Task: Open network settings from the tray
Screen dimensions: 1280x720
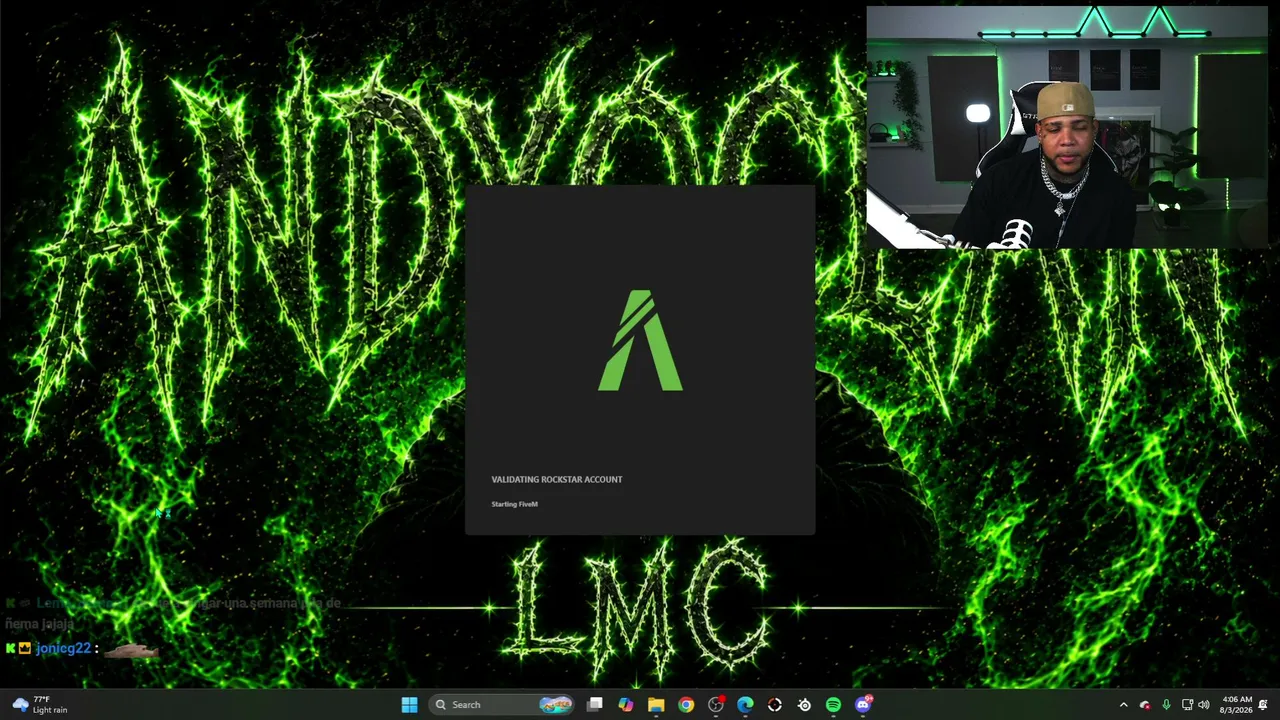Action: coord(1187,705)
